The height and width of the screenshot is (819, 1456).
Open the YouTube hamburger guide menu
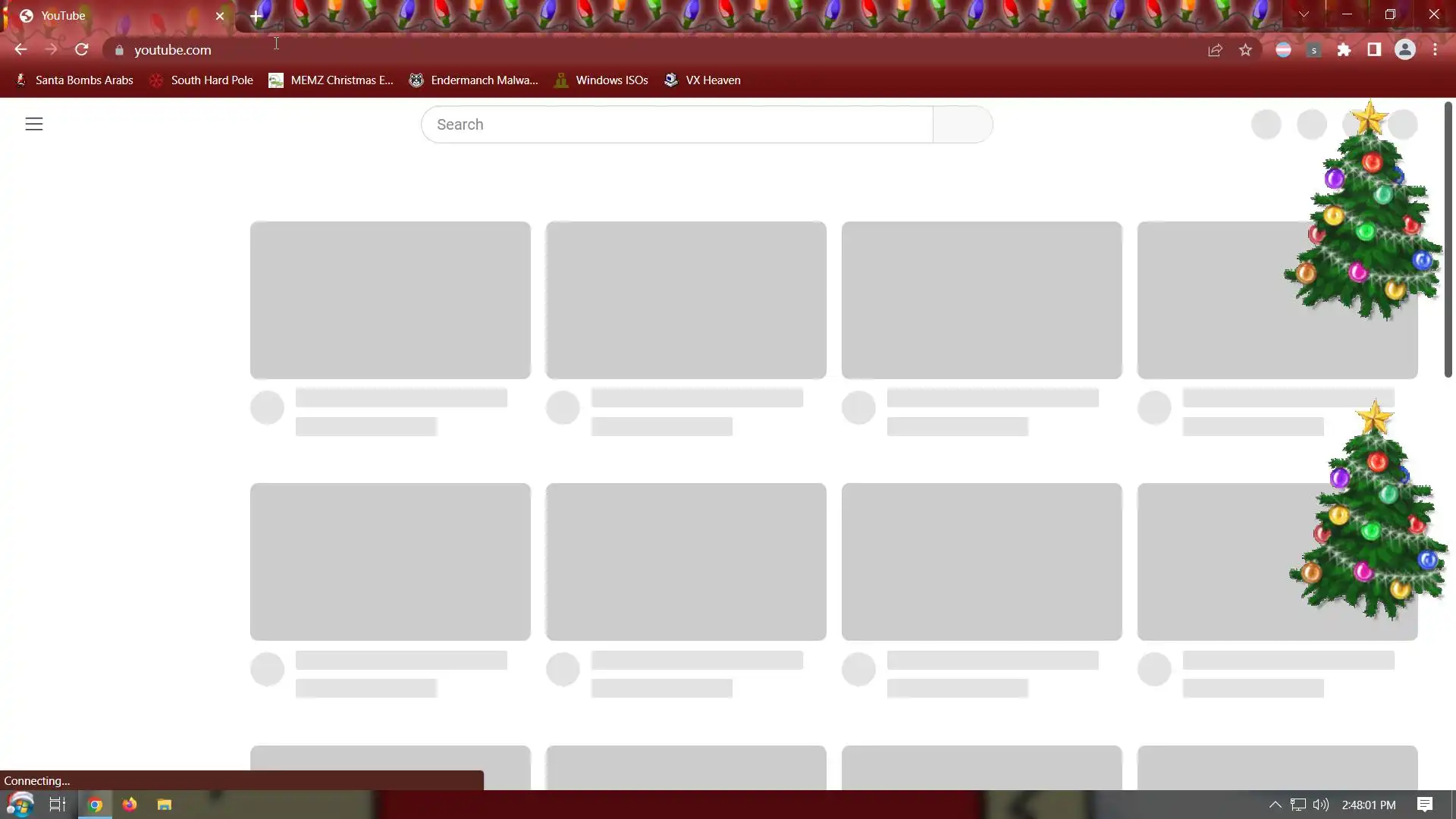34,124
